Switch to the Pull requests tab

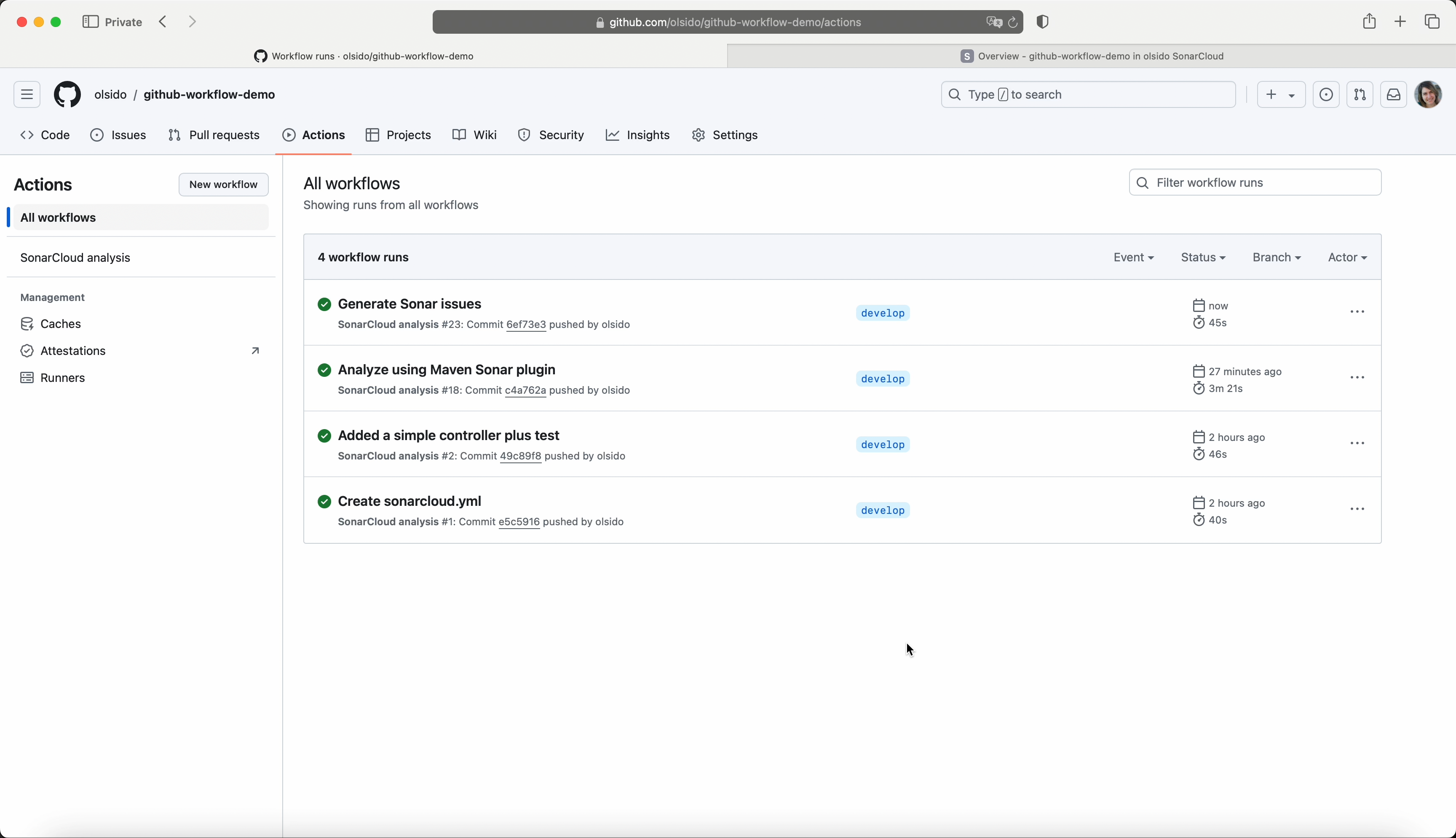pyautogui.click(x=214, y=135)
